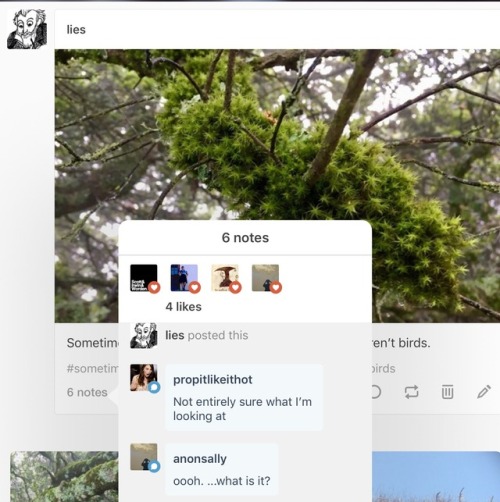This screenshot has height=502, width=500.
Task: Open the mossy tree thumbnail below post
Action: pyautogui.click(x=64, y=477)
